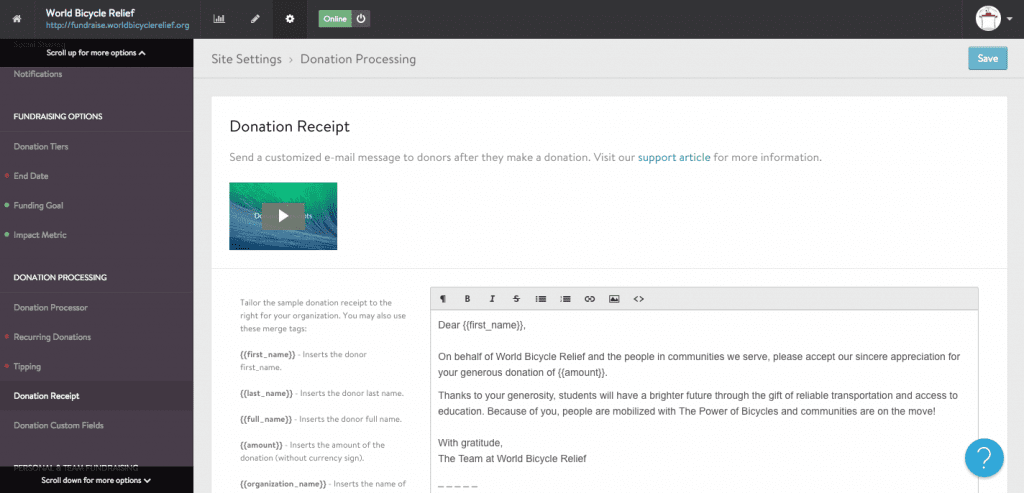Click the {{full_name}} merge tag description
Image resolution: width=1024 pixels, height=493 pixels.
pos(321,419)
